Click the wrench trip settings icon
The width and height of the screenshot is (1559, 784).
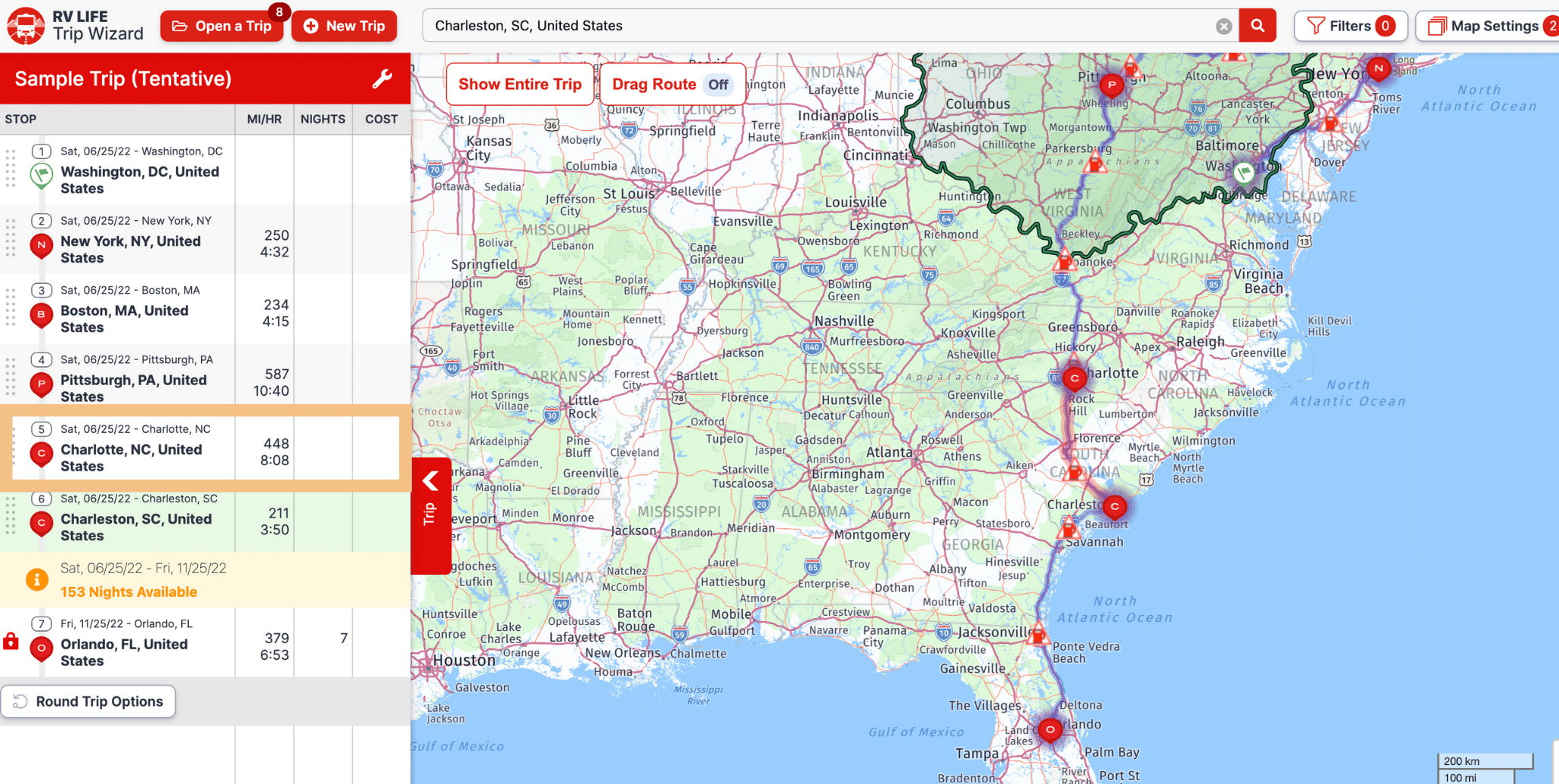coord(382,78)
